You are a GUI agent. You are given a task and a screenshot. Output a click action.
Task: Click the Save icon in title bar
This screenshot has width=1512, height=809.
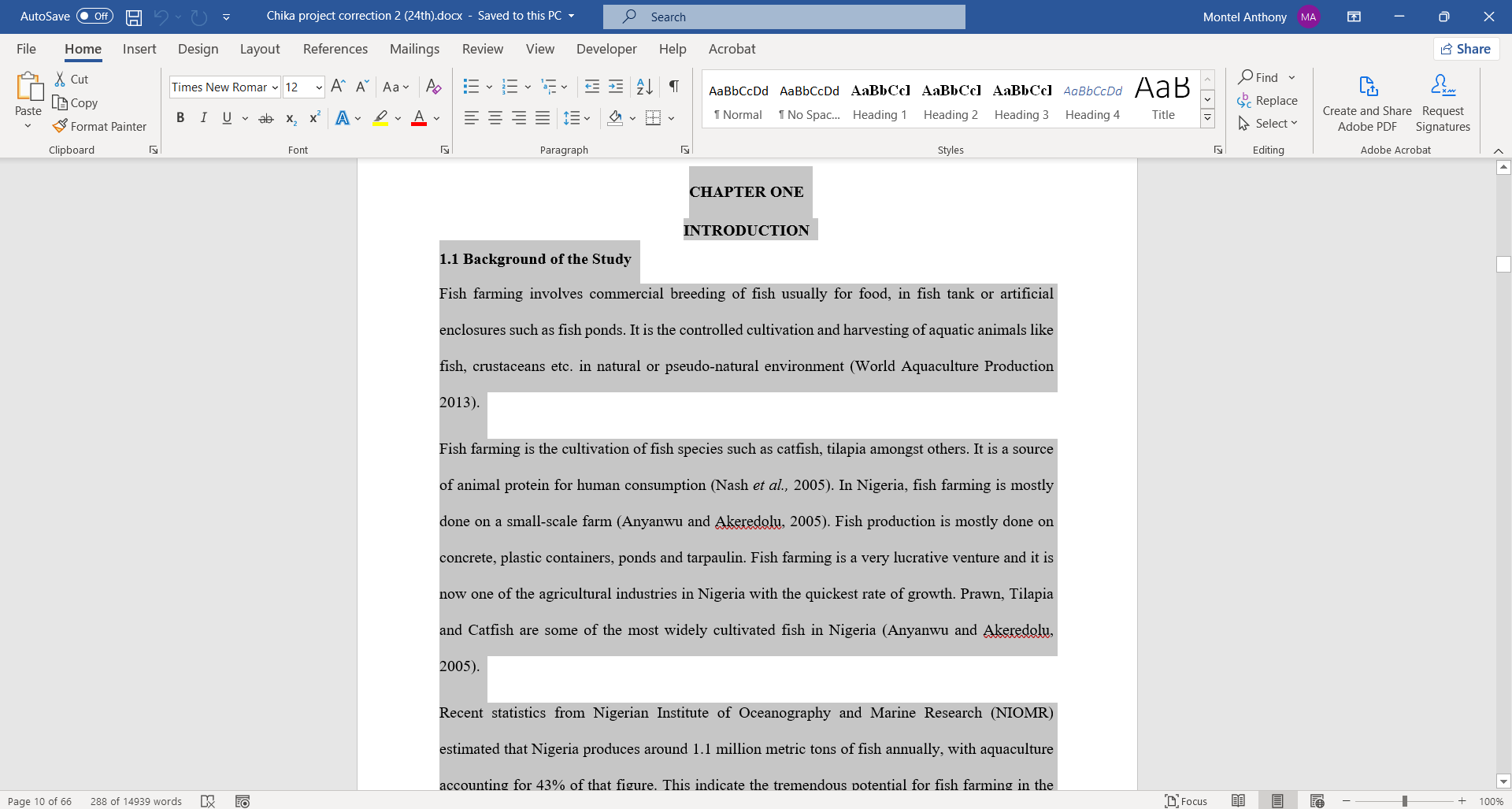point(134,17)
